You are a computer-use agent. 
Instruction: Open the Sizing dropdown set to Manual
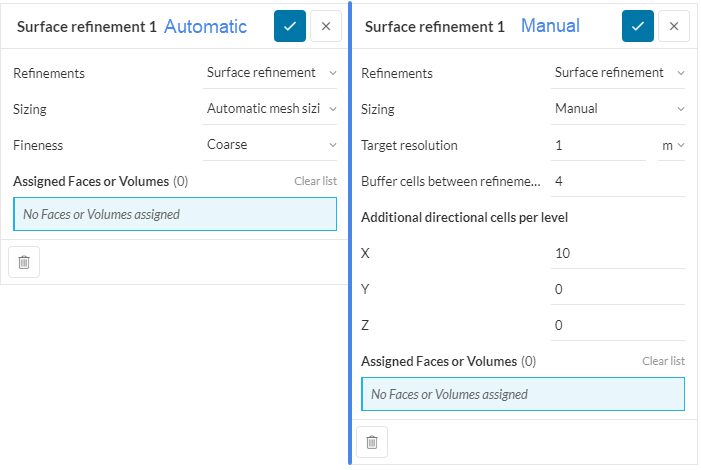(x=619, y=109)
